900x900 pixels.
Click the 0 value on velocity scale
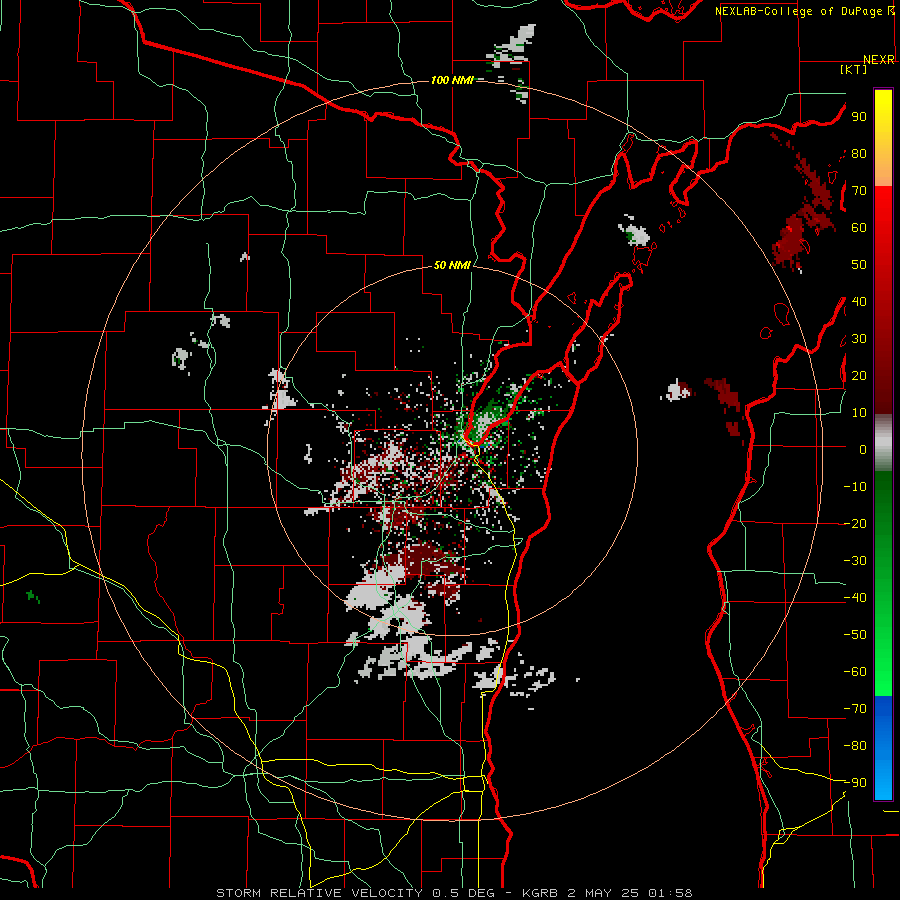tap(863, 450)
